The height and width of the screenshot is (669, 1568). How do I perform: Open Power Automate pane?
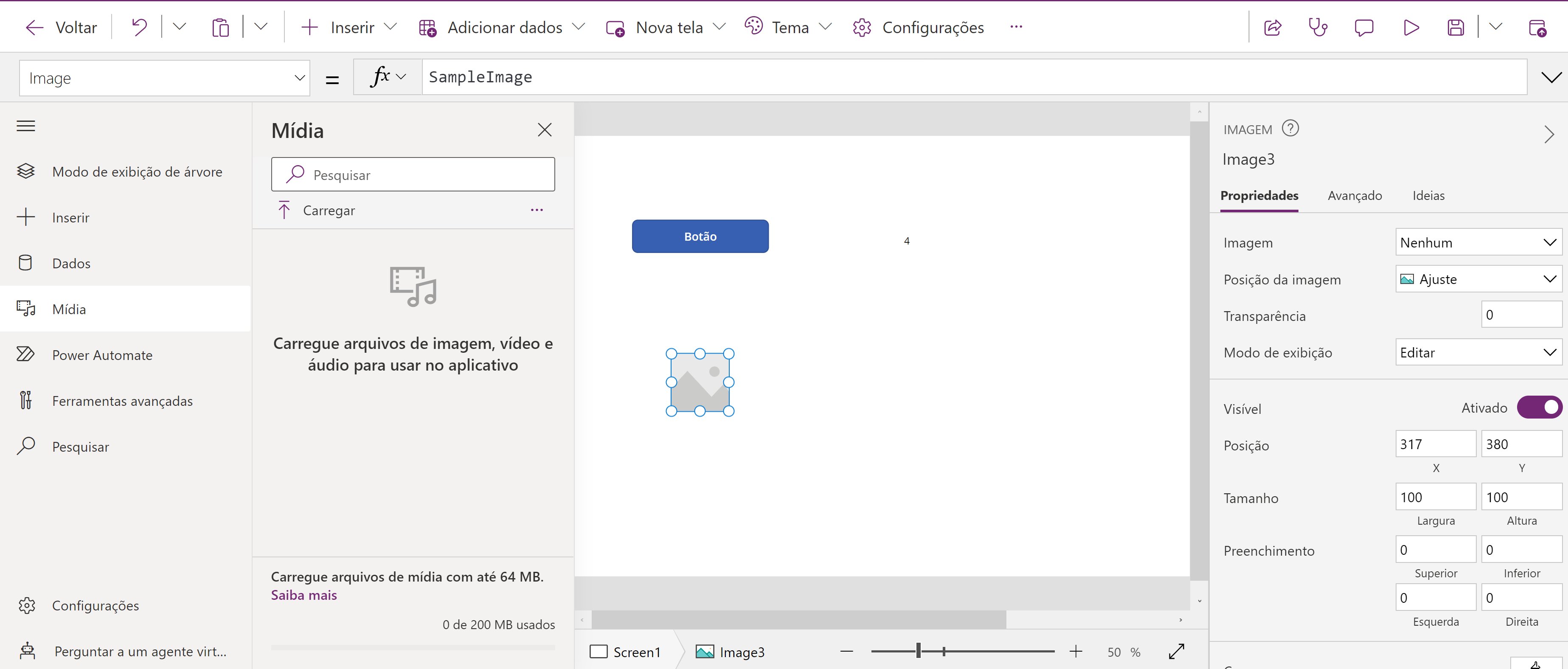click(x=125, y=355)
